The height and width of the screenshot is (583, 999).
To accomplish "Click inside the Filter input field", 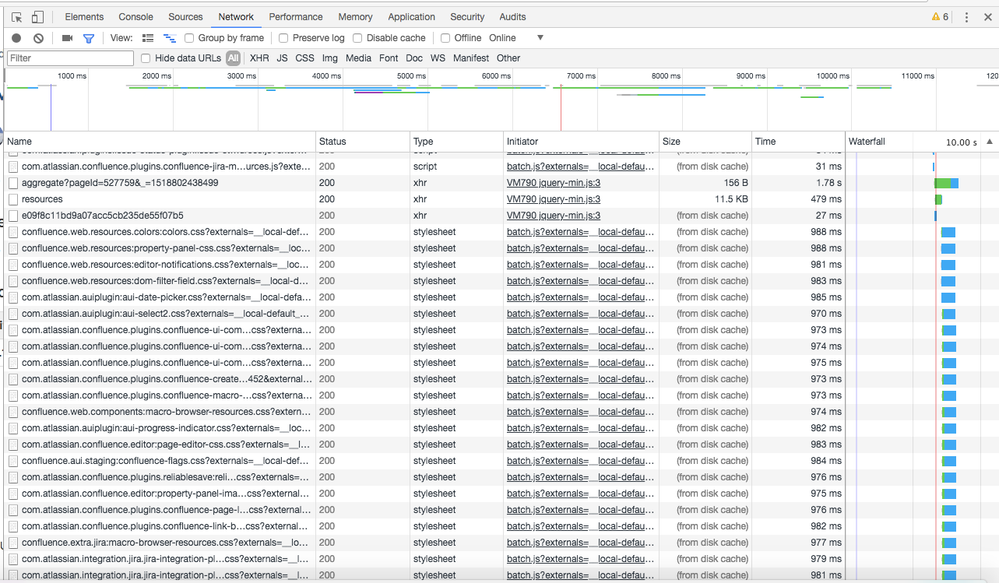I will tap(68, 58).
